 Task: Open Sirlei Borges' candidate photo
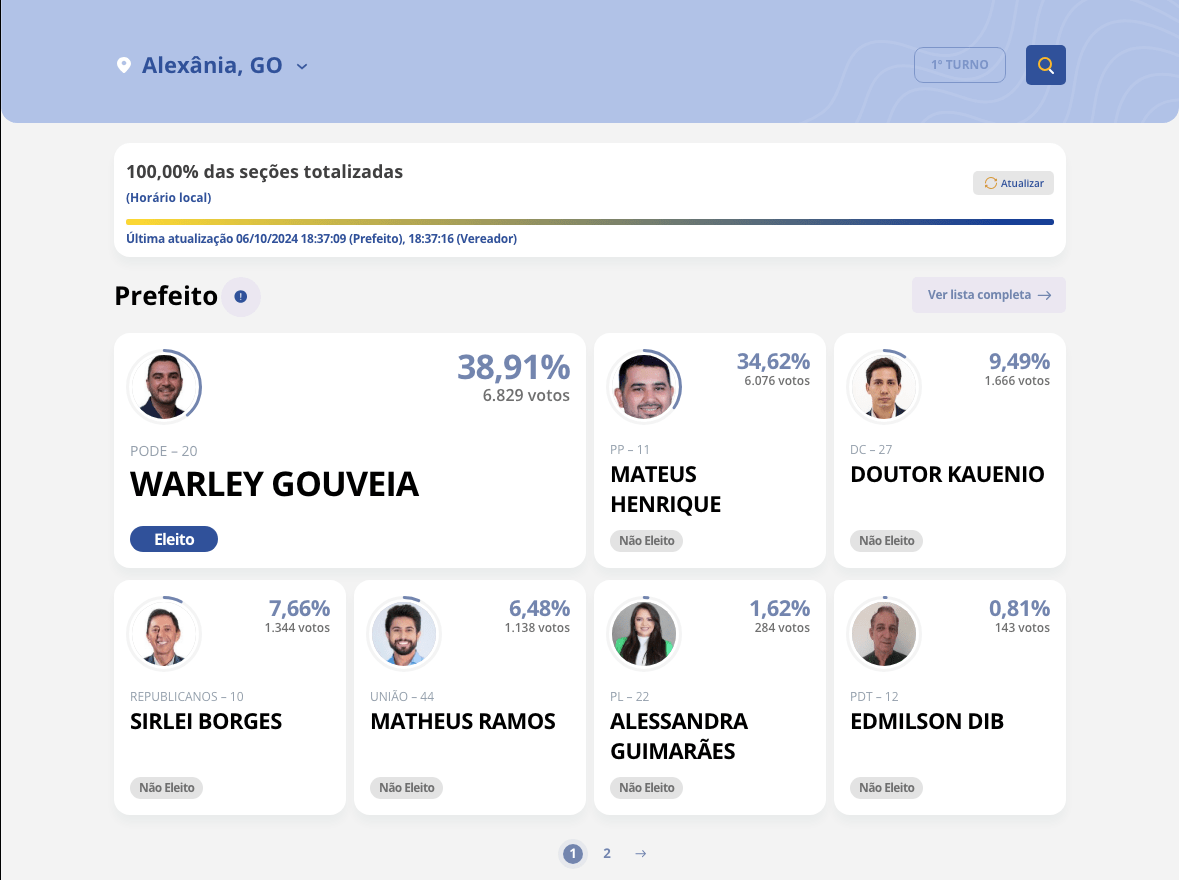point(164,634)
